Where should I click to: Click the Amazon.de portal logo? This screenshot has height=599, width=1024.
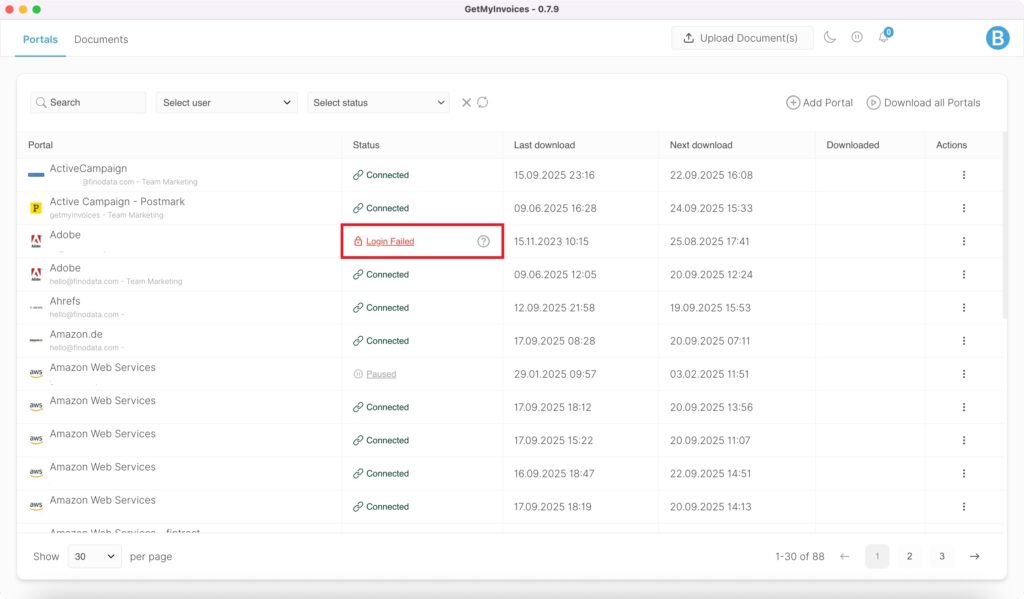(x=36, y=341)
